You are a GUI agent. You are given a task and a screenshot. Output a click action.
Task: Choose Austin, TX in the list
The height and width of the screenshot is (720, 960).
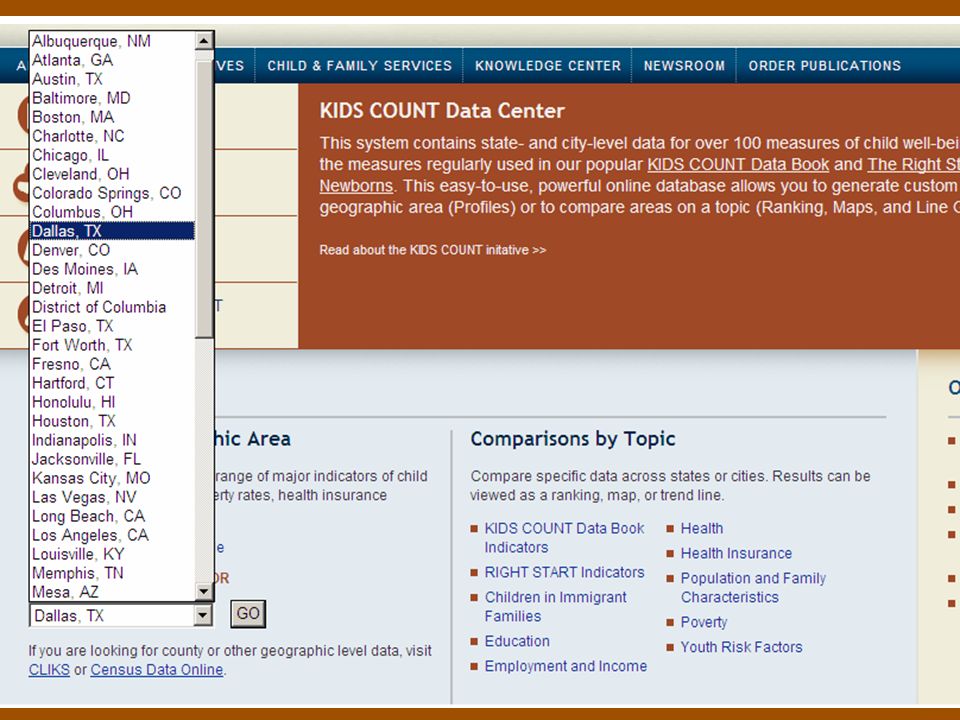coord(113,79)
